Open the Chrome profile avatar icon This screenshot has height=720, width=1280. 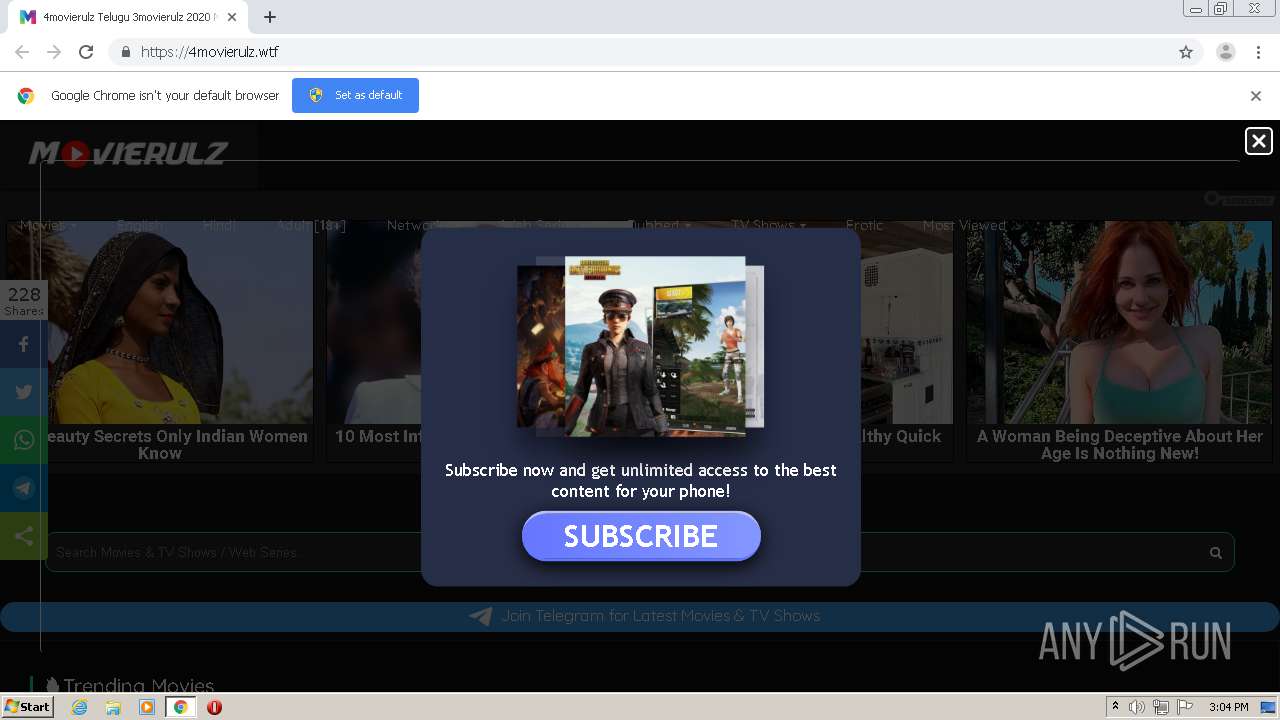tap(1226, 52)
